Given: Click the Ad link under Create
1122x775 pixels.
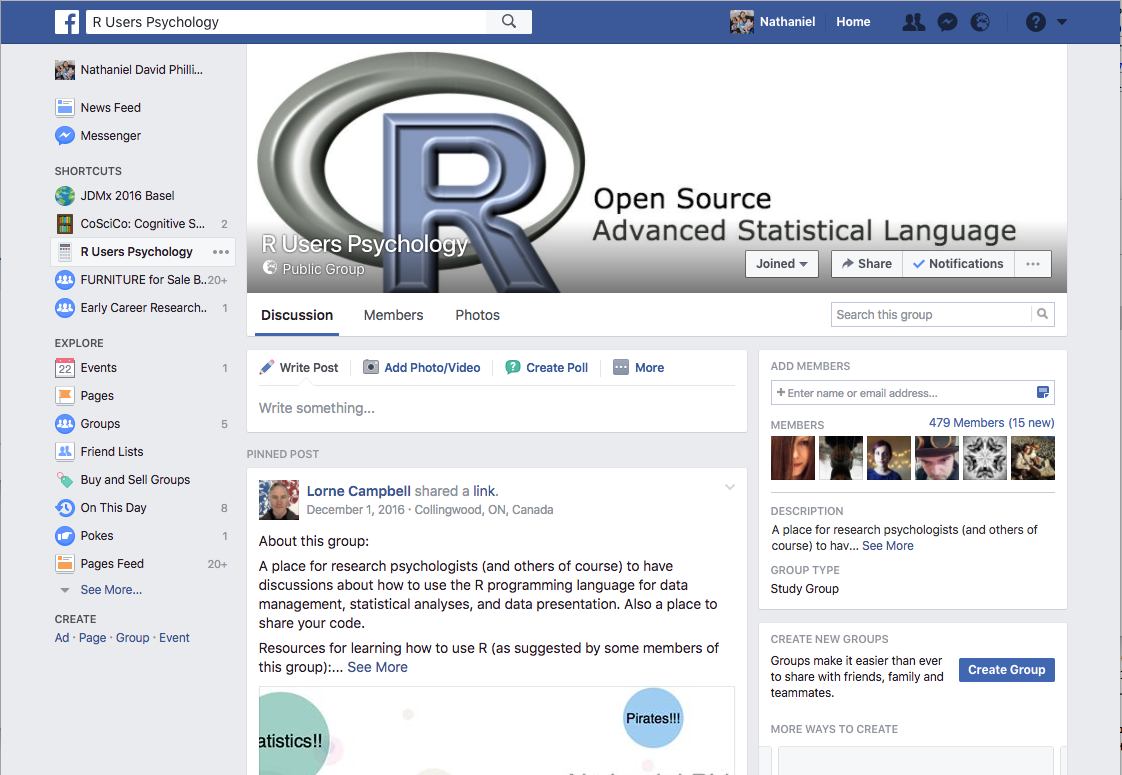Looking at the screenshot, I should click(62, 638).
